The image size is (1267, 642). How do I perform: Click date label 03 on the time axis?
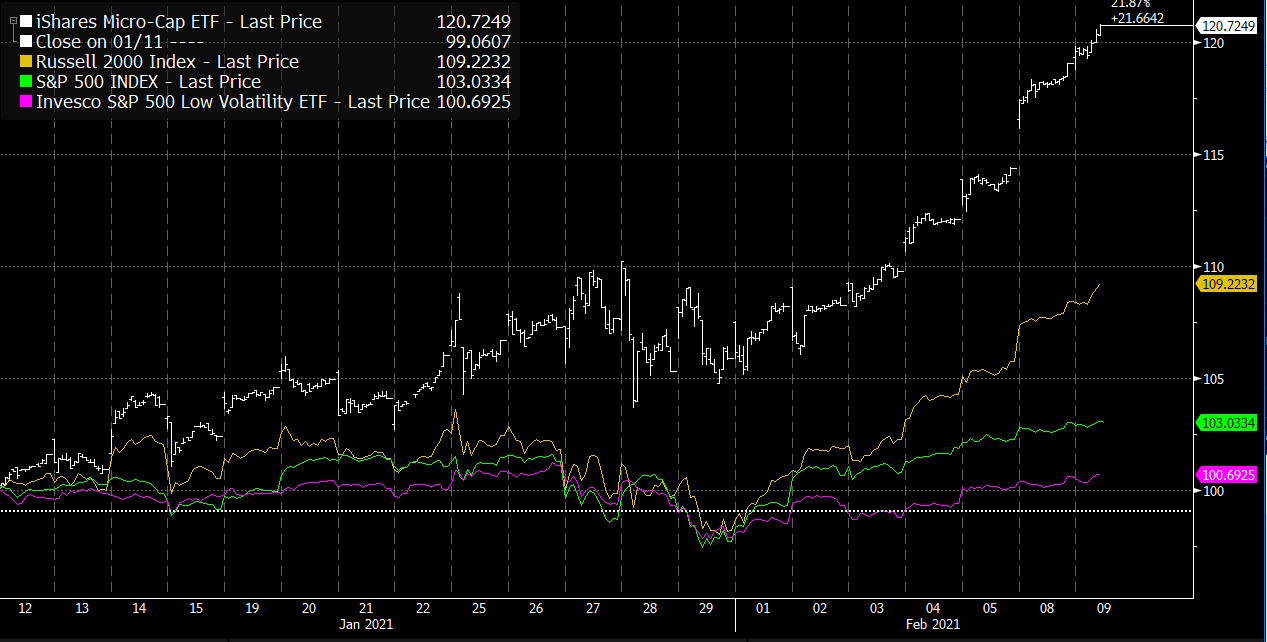tap(876, 607)
